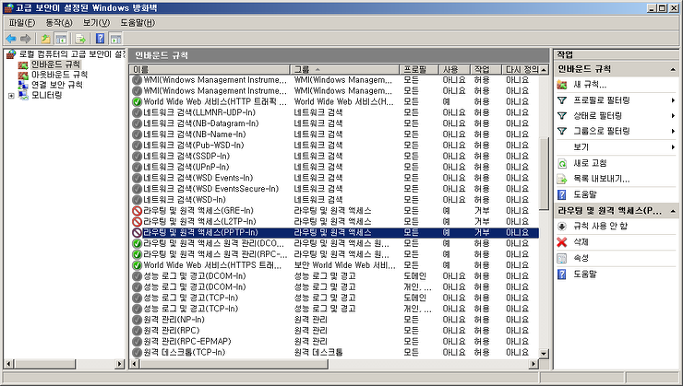The height and width of the screenshot is (386, 683).
Task: Click green check icon of World Wide Web 서비스(HTTP) rule
Action: pyautogui.click(x=137, y=102)
